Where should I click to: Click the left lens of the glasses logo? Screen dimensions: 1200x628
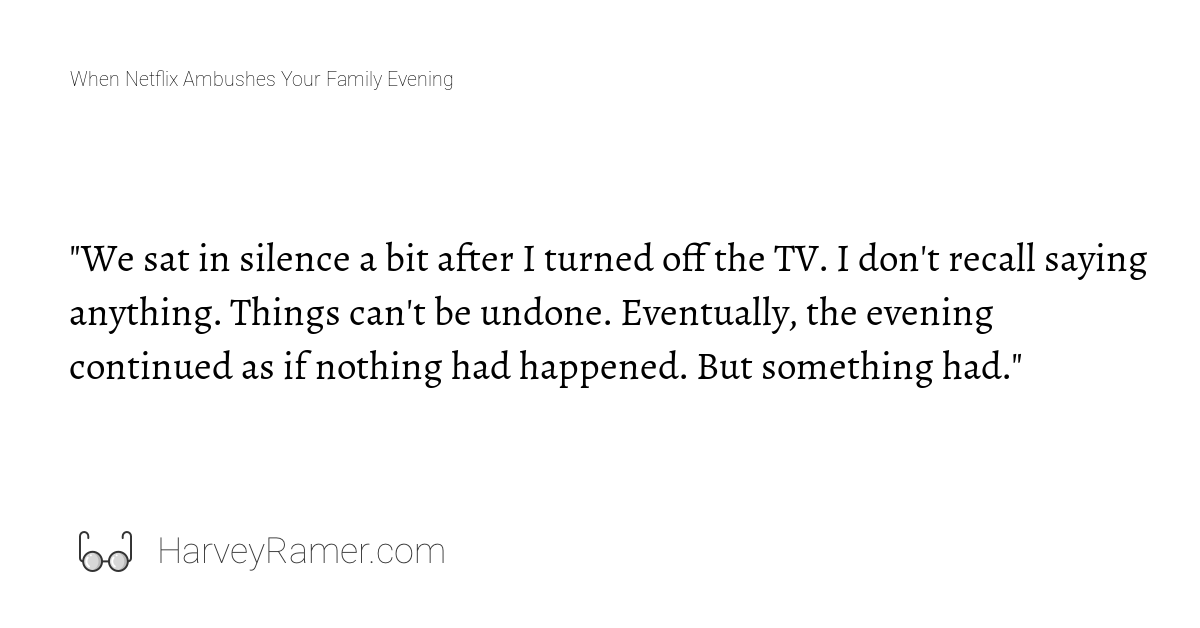point(92,560)
